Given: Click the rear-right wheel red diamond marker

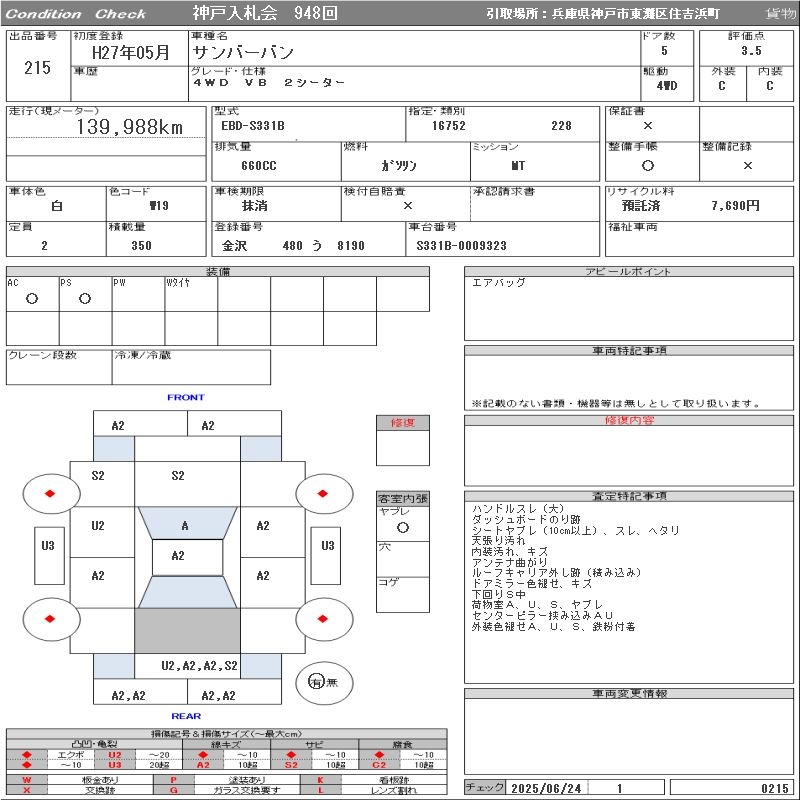Looking at the screenshot, I should pyautogui.click(x=322, y=619).
